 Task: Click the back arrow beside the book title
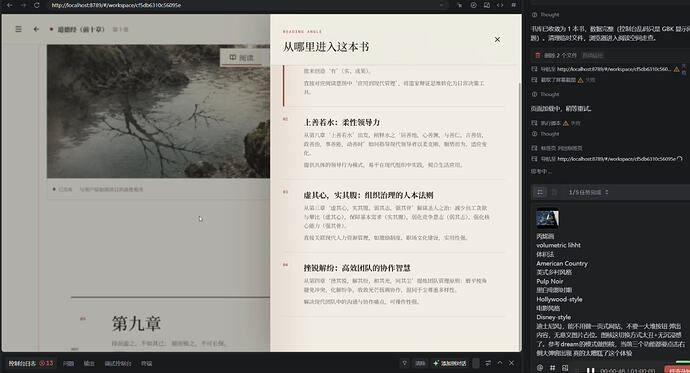pyautogui.click(x=36, y=29)
